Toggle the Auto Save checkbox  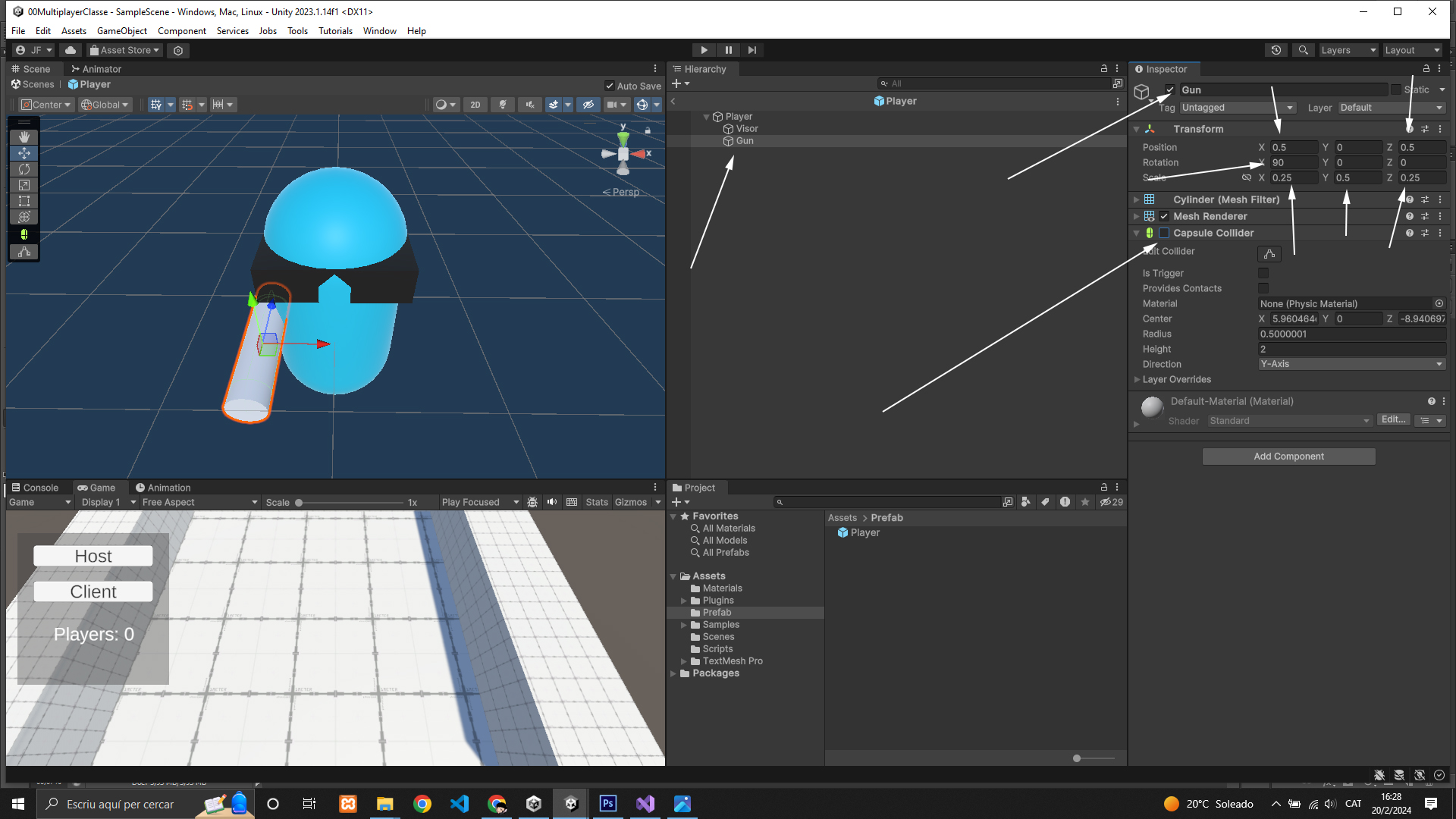(x=610, y=86)
